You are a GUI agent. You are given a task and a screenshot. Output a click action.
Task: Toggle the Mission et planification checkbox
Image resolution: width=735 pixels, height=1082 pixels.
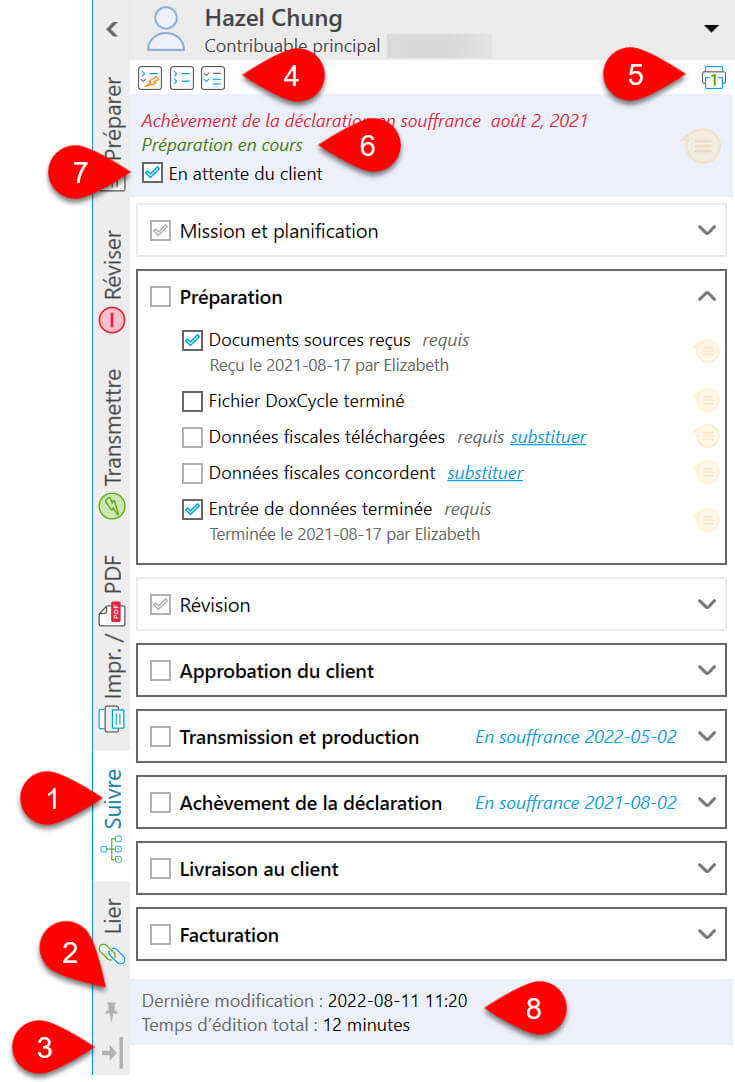[160, 230]
